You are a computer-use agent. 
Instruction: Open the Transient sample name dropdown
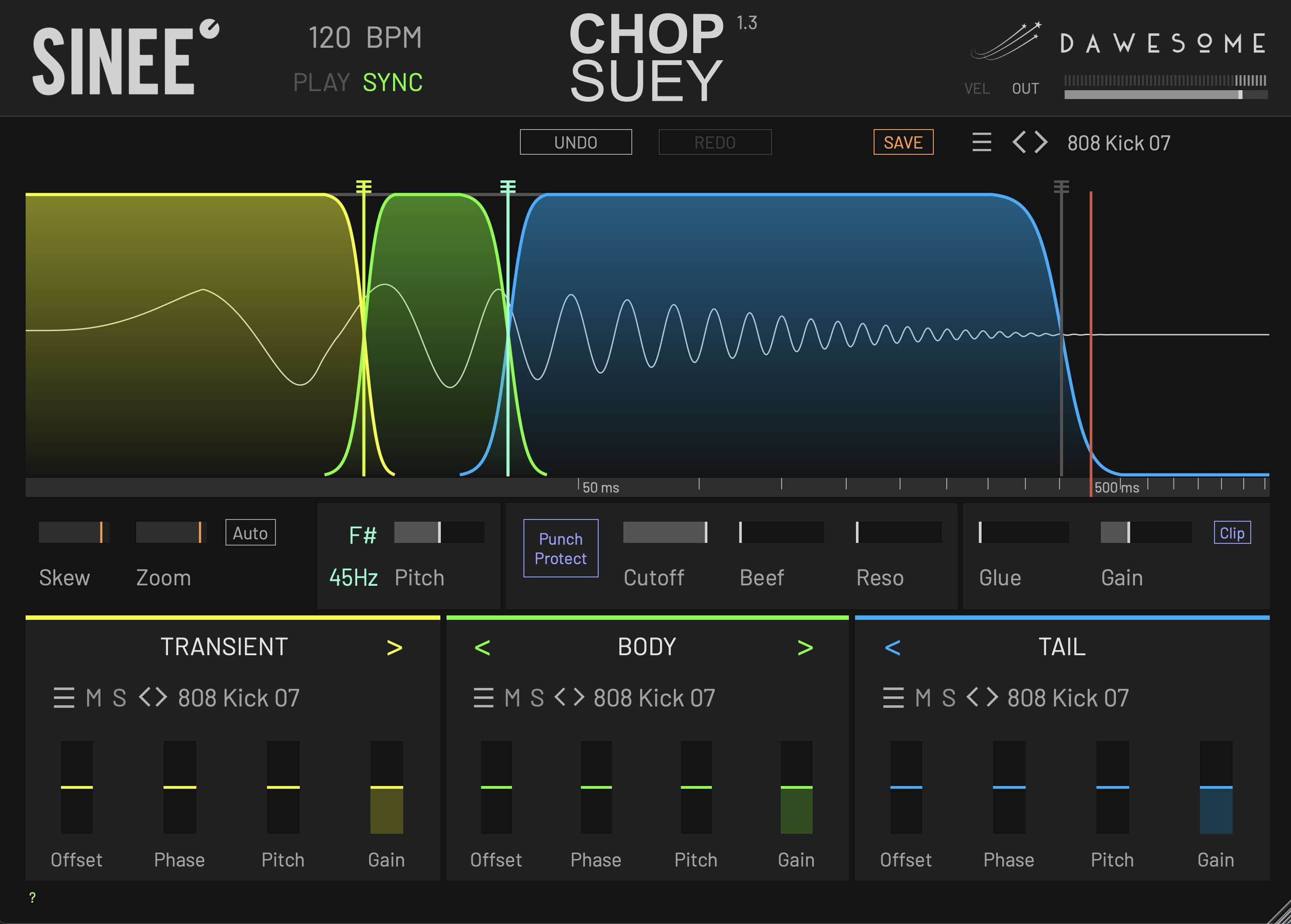point(238,698)
